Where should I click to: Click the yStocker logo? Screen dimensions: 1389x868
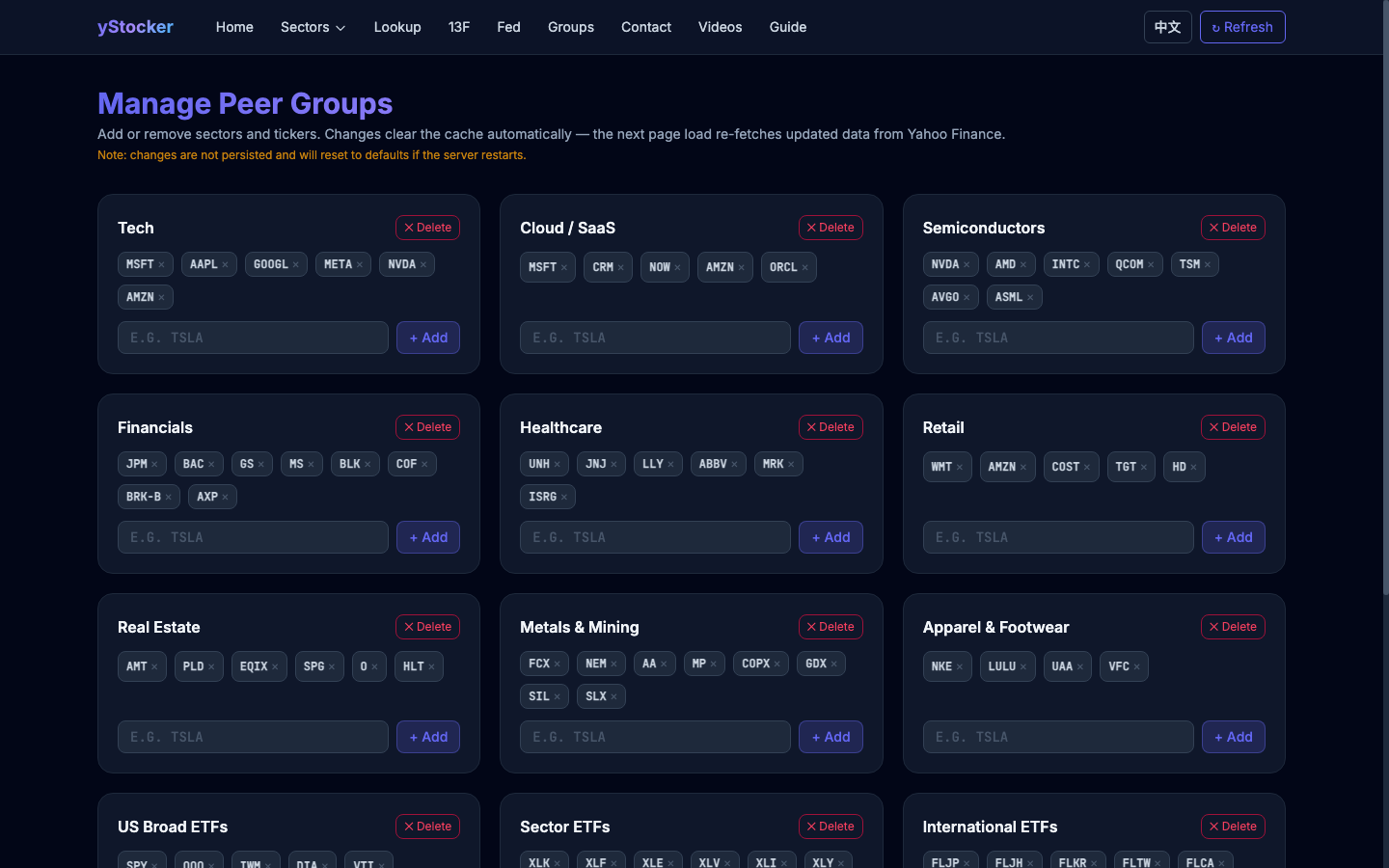click(135, 27)
